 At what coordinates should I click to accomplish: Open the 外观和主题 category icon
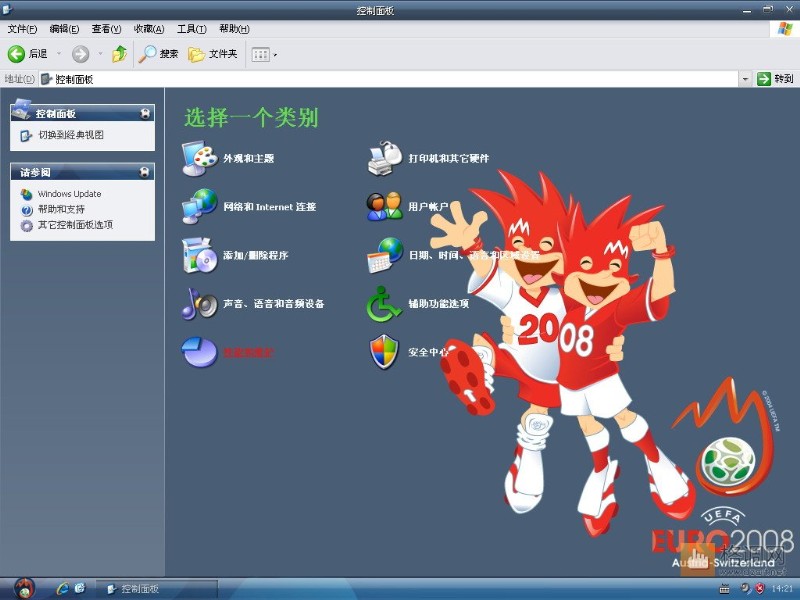pyautogui.click(x=198, y=158)
